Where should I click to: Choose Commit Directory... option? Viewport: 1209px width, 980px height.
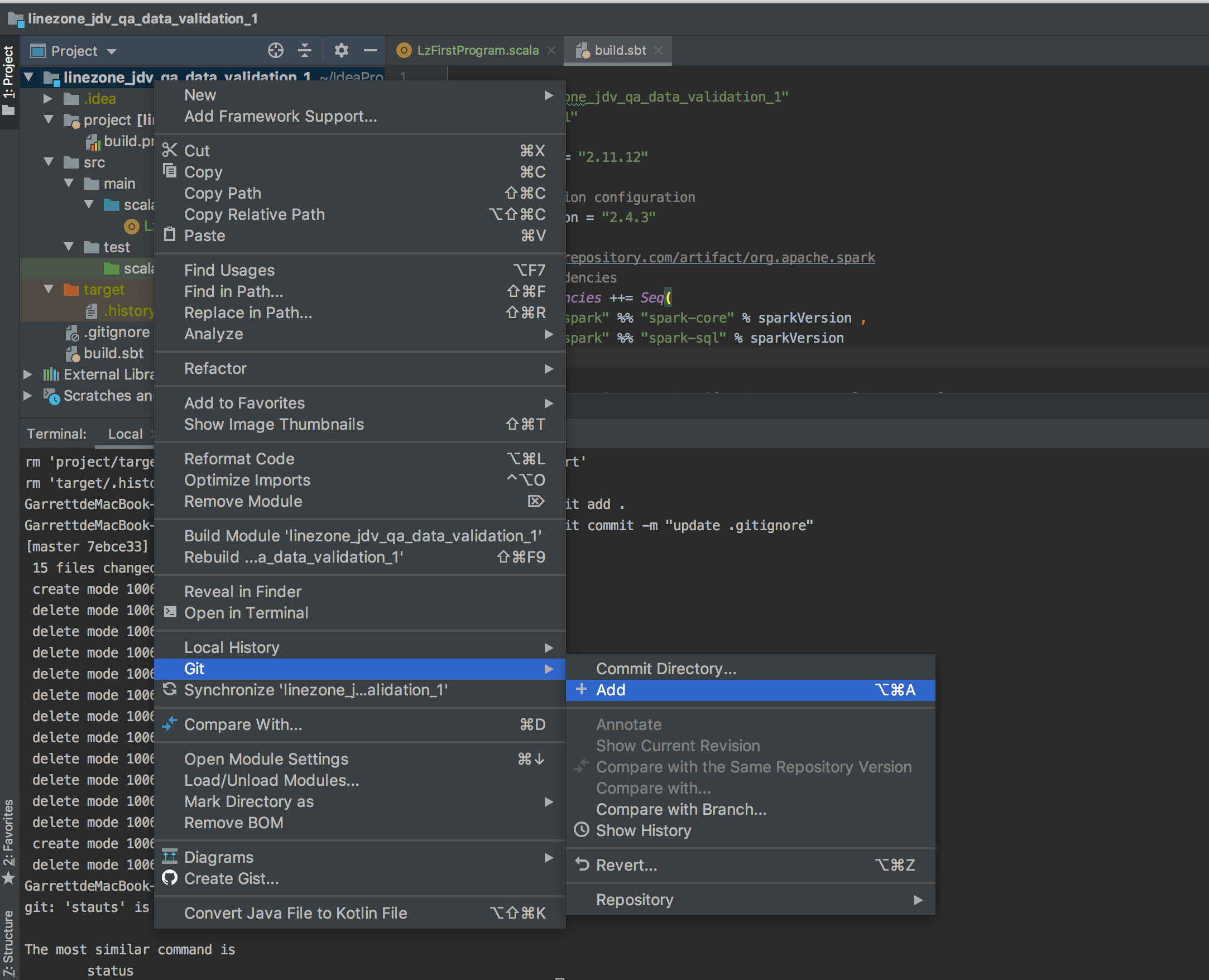coord(666,669)
